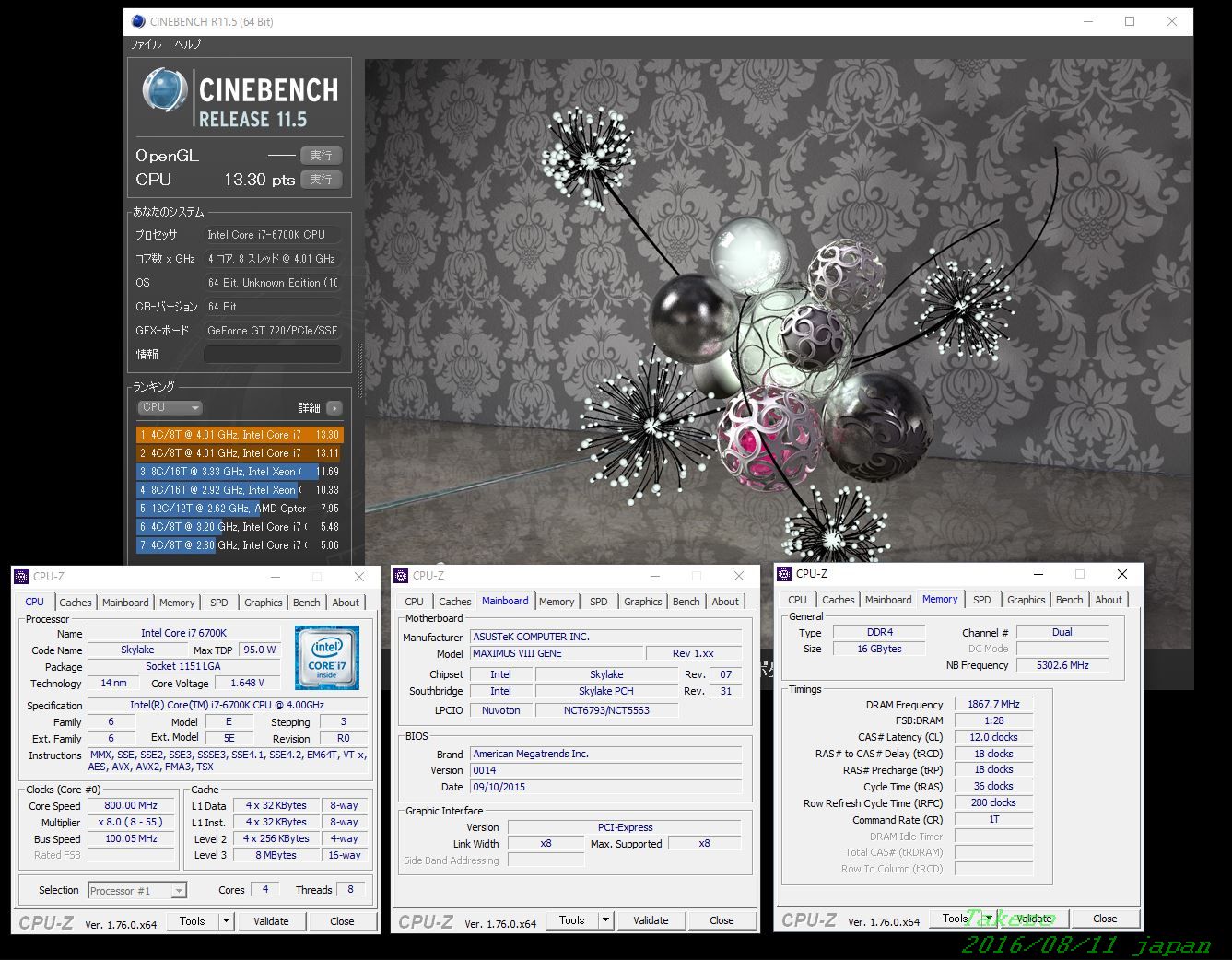The width and height of the screenshot is (1232, 960).
Task: Click the Cinebench app icon in title bar
Action: (x=138, y=21)
